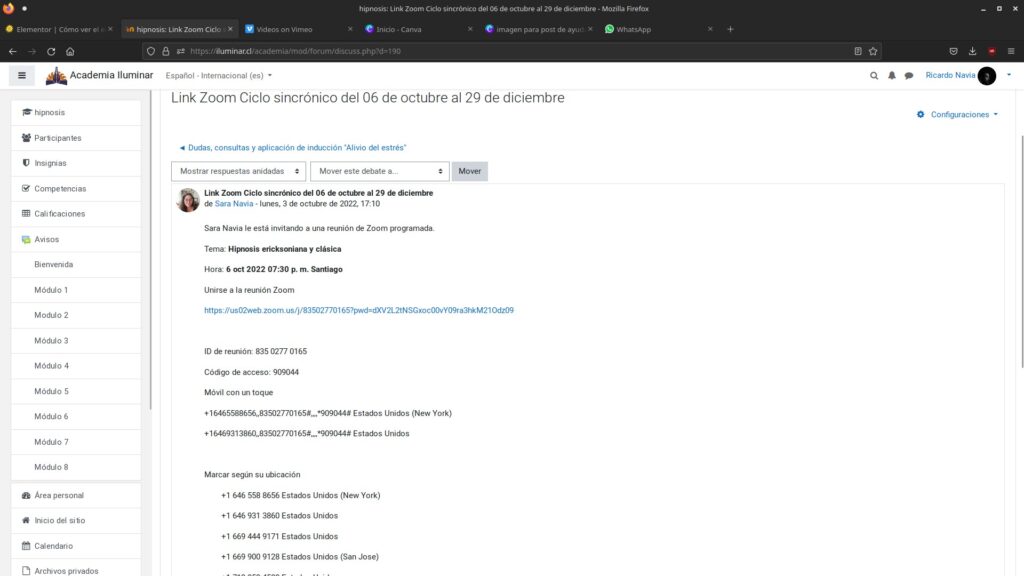Close the Videos on Vimeo tab
The height and width of the screenshot is (576, 1024).
[350, 29]
